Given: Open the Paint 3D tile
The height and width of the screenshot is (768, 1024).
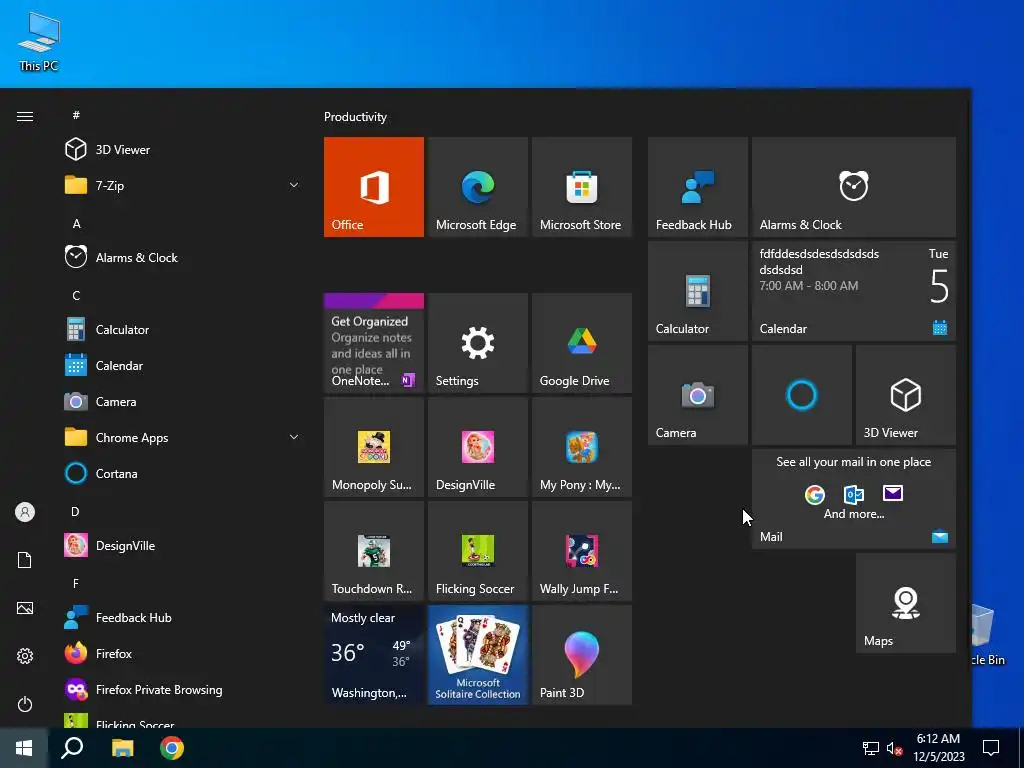Looking at the screenshot, I should [582, 655].
